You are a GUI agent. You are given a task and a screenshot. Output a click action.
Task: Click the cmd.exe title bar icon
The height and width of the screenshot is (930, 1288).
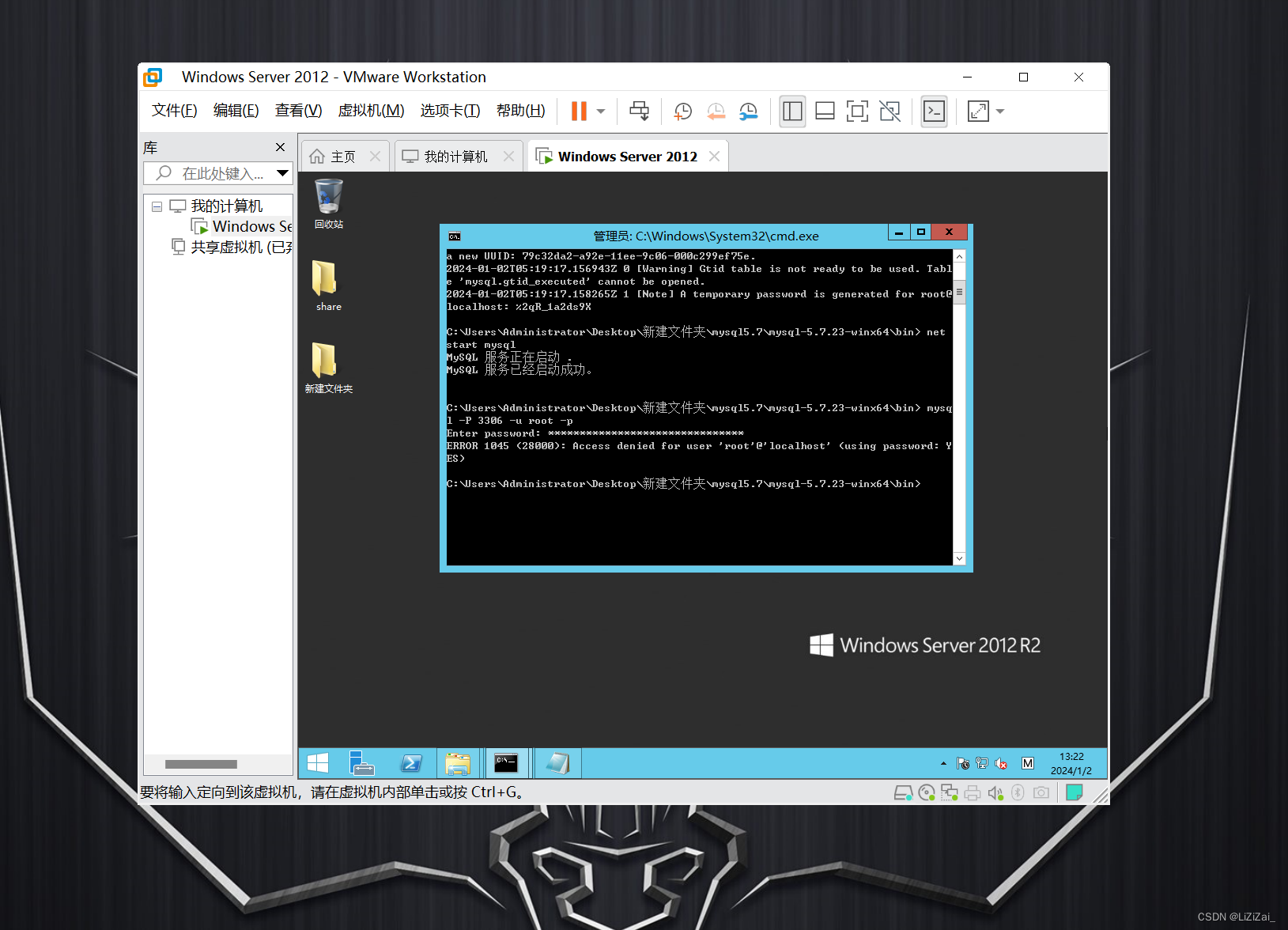(455, 236)
